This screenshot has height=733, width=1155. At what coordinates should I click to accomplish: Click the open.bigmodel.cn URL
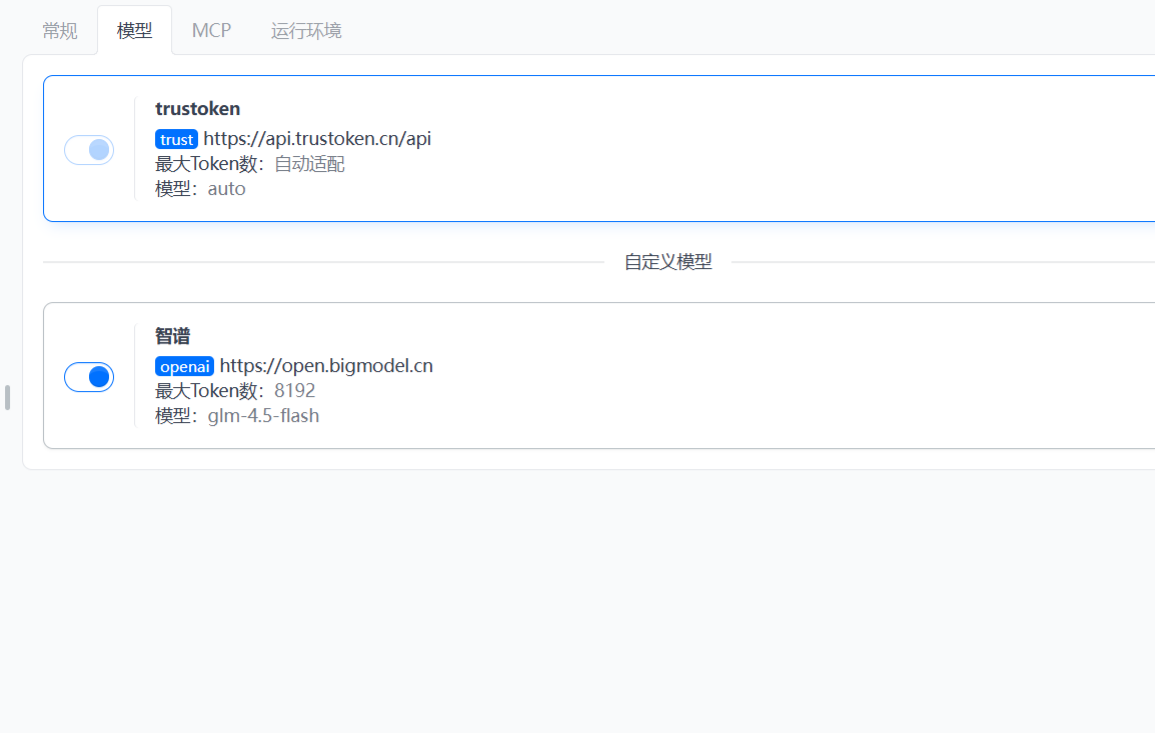pos(326,366)
